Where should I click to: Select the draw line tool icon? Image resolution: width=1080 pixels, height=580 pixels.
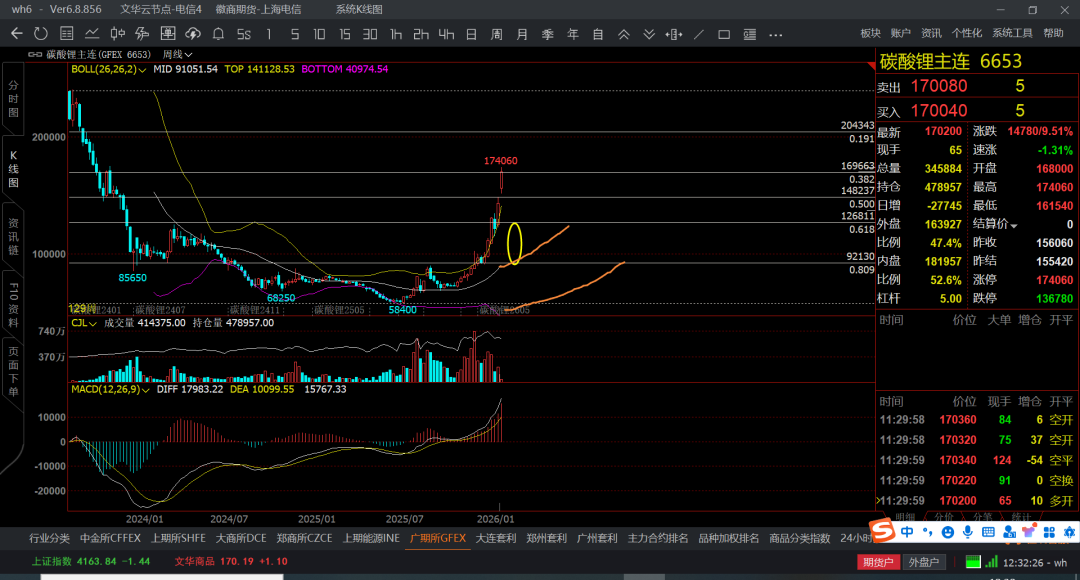[x=699, y=34]
